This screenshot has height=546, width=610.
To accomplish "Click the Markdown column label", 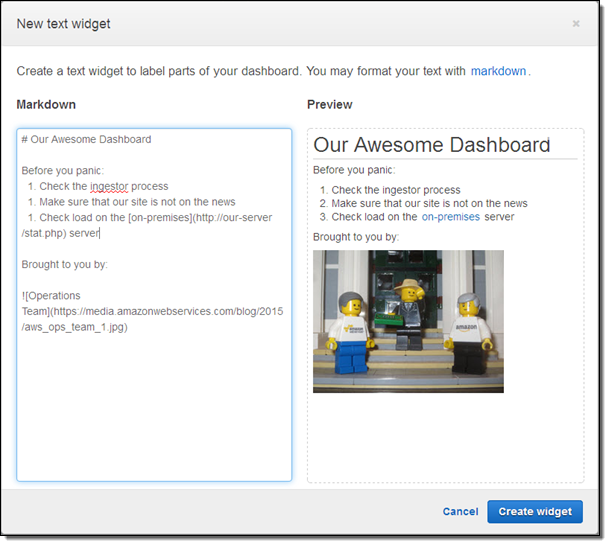I will 46,105.
